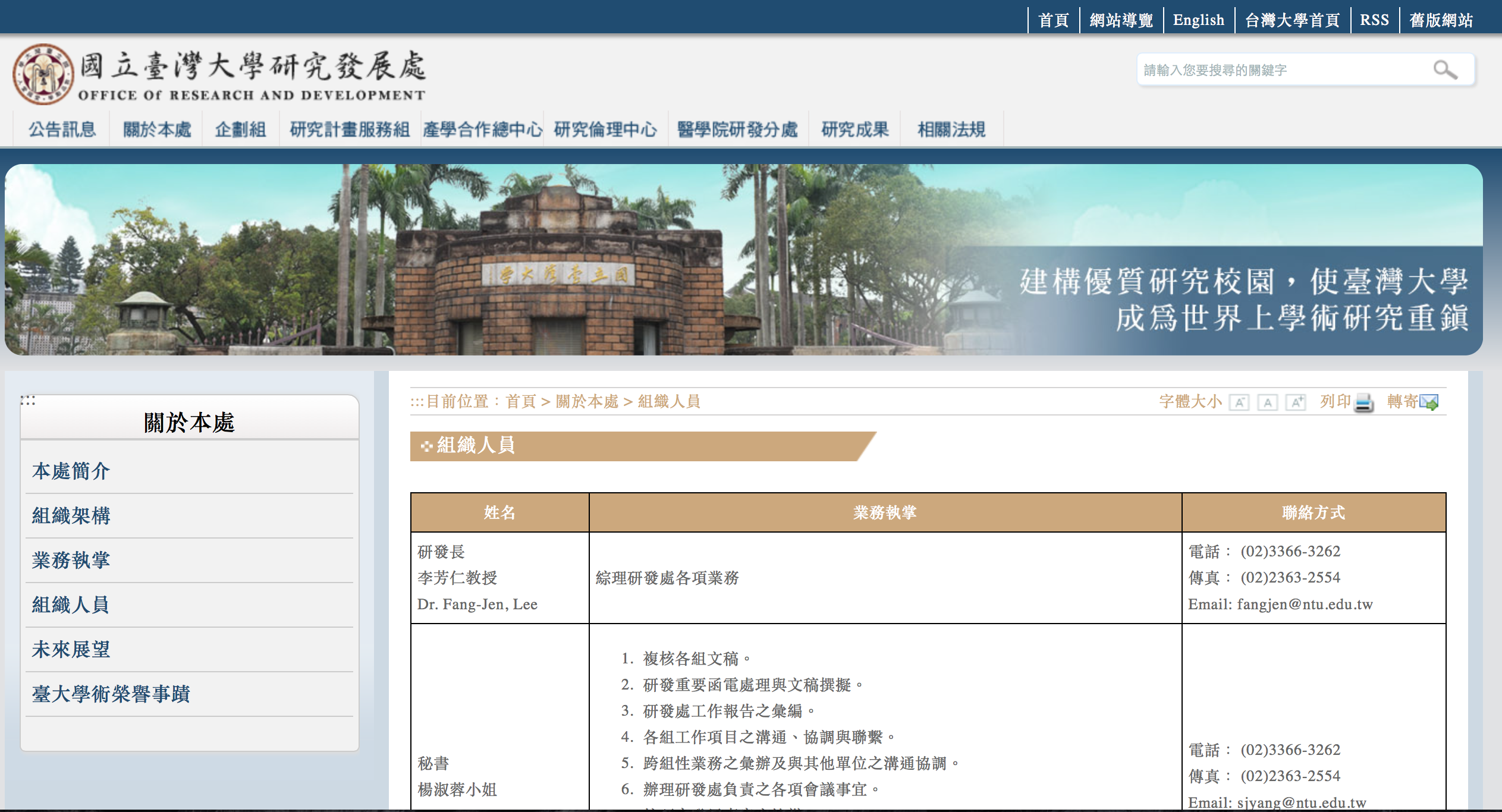Reset font size with middle A icon
Screen dimensions: 1502x812
[x=1268, y=402]
